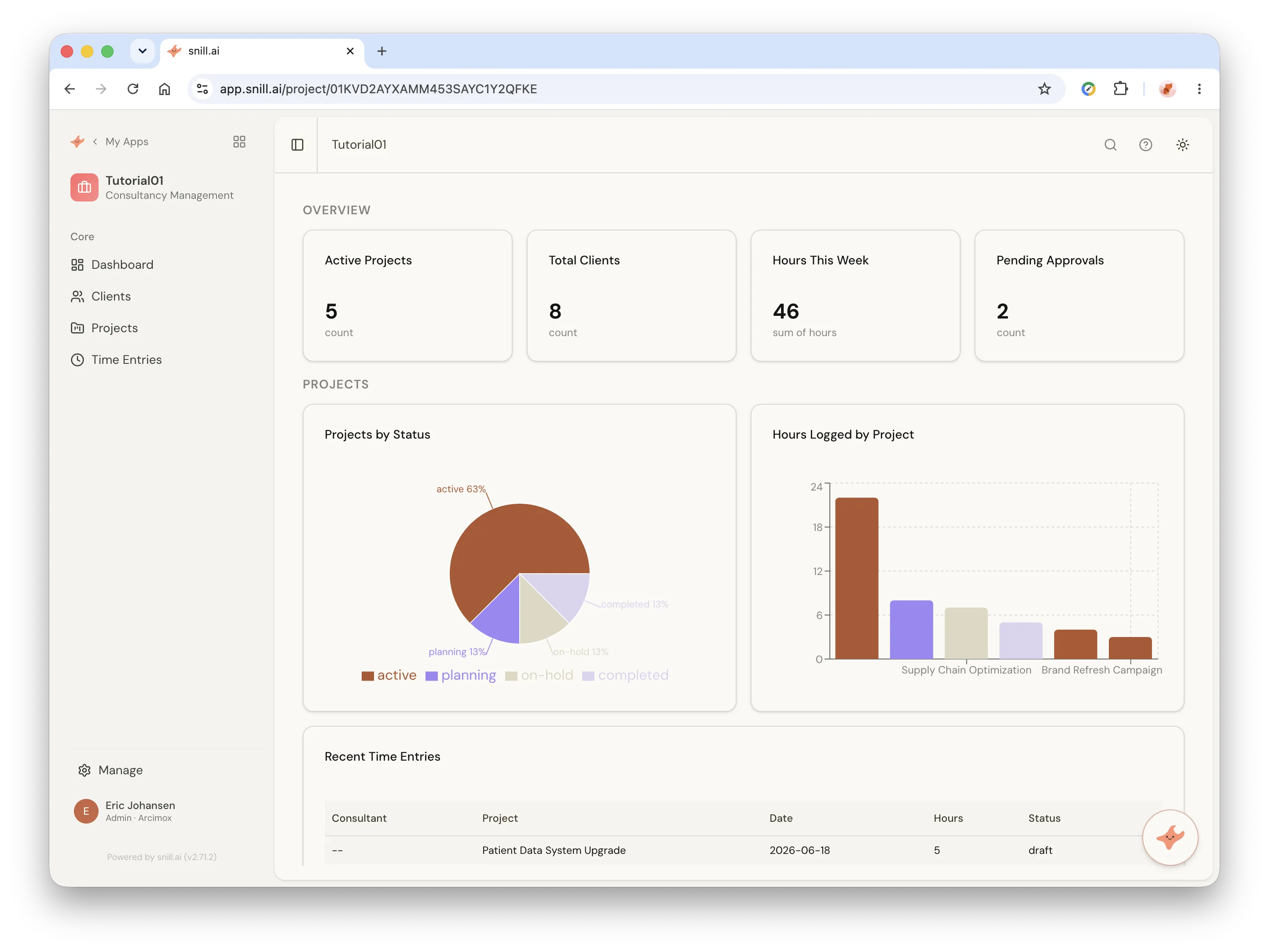1269x952 pixels.
Task: Toggle the active legend item
Action: 389,675
